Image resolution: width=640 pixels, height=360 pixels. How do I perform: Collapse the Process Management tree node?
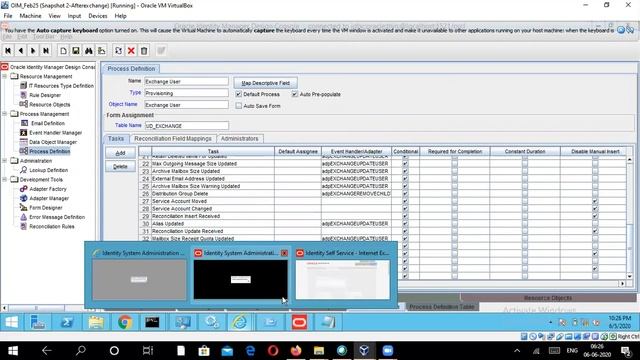(x=4, y=114)
